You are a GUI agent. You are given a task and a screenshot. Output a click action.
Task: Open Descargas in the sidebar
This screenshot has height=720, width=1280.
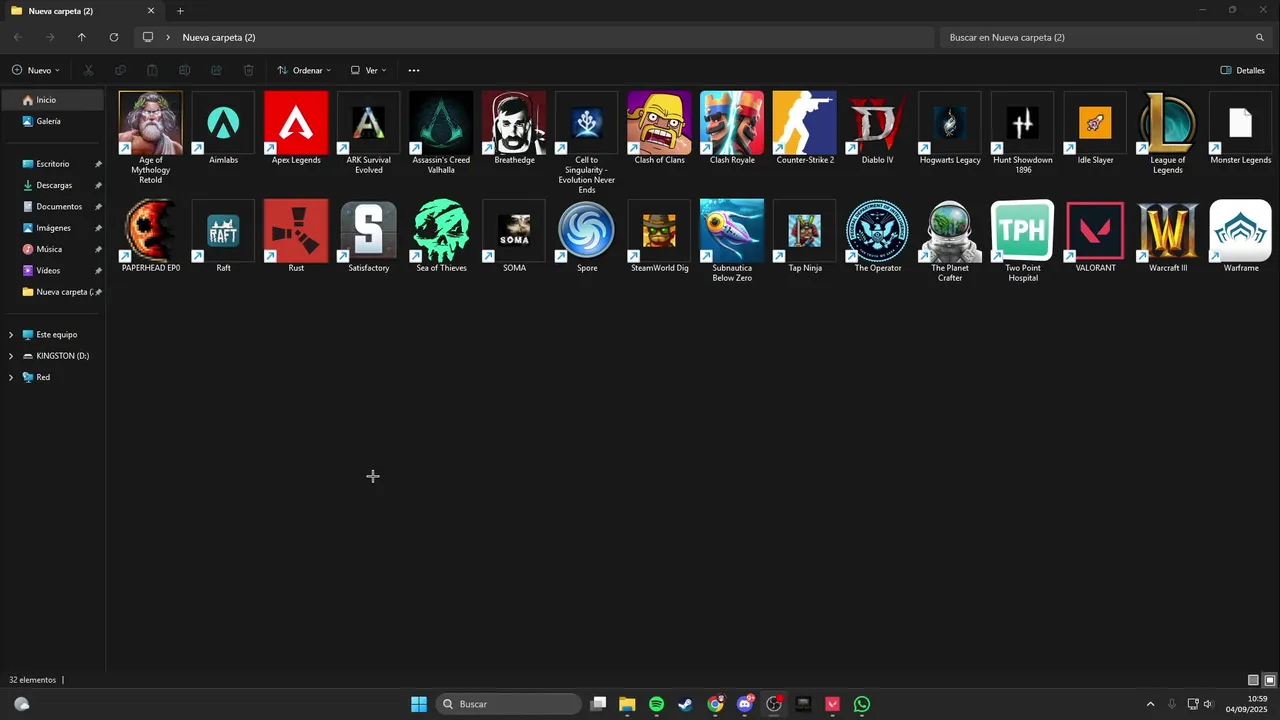[x=52, y=185]
